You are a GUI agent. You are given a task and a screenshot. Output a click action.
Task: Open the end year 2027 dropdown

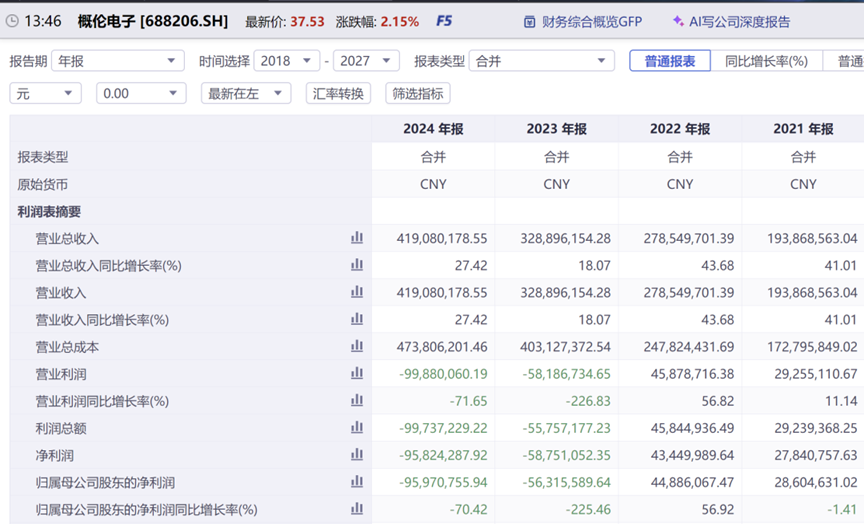pos(366,61)
